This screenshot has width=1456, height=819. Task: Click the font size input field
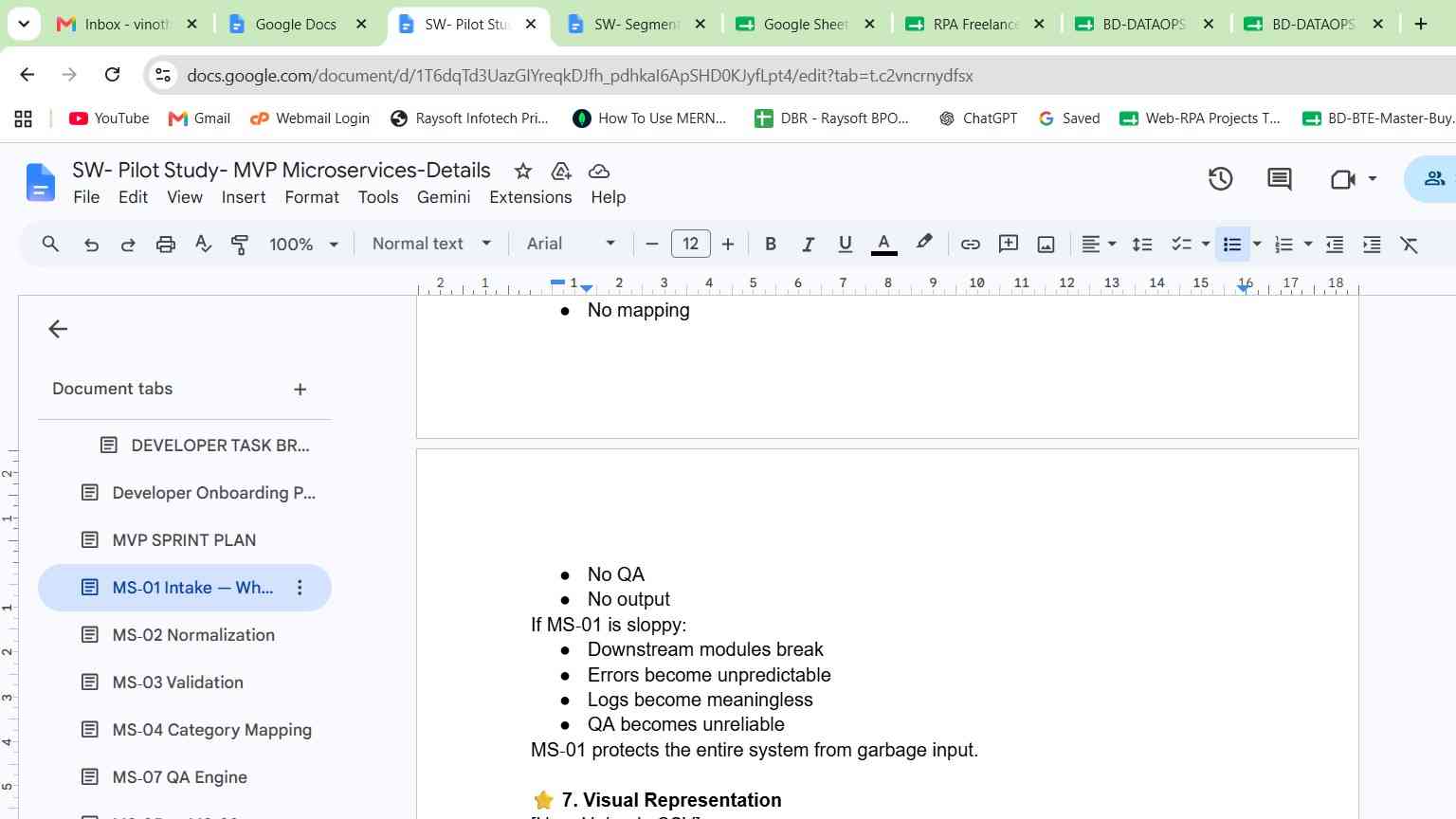[x=690, y=244]
